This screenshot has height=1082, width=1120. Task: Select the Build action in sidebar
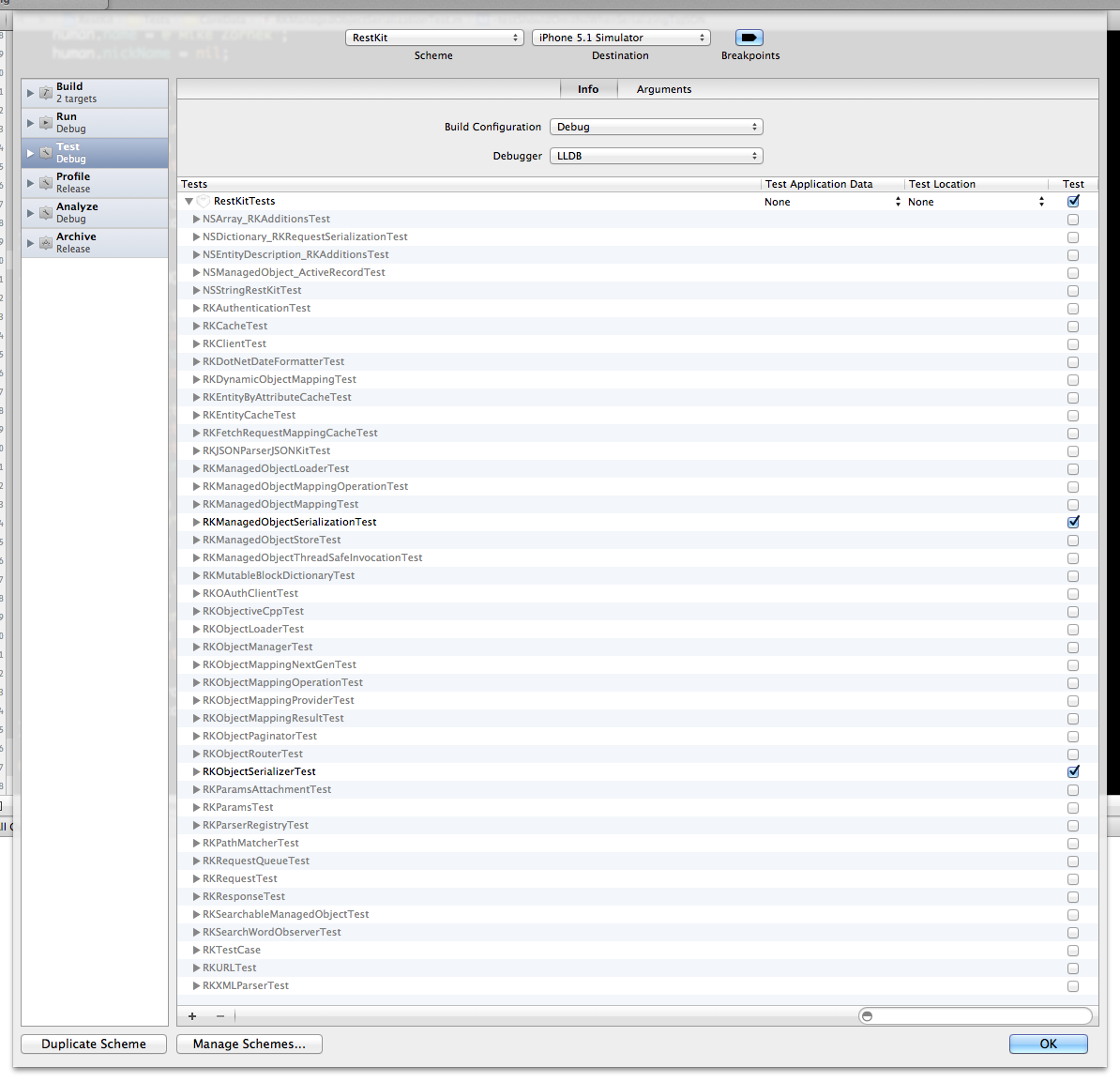tap(95, 93)
